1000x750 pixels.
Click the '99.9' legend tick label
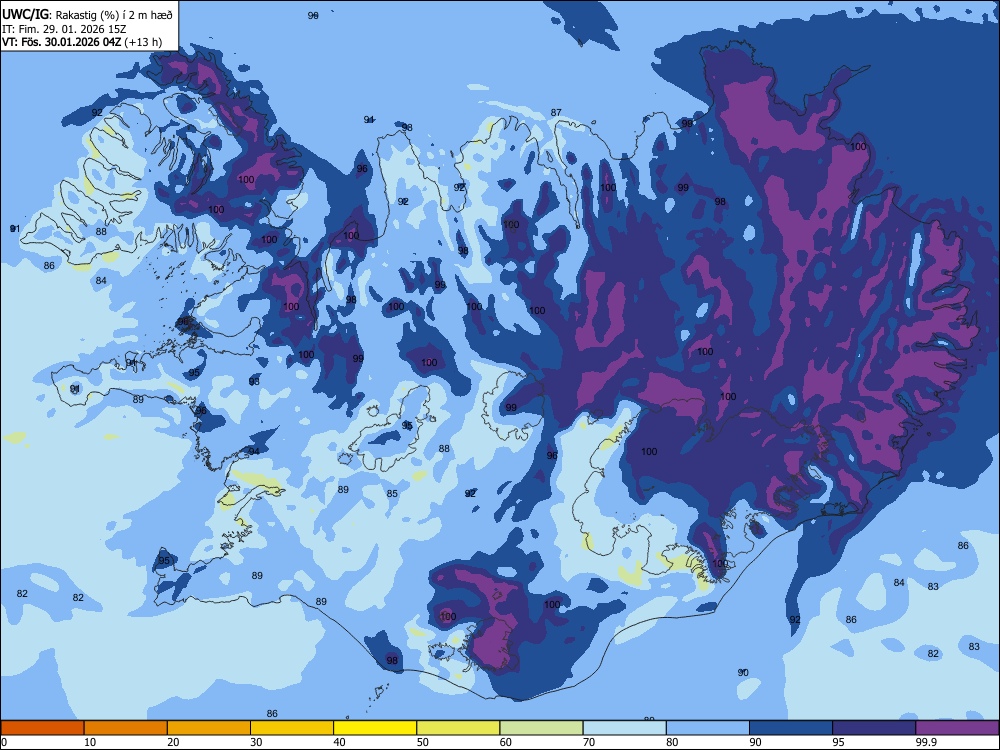coord(926,742)
